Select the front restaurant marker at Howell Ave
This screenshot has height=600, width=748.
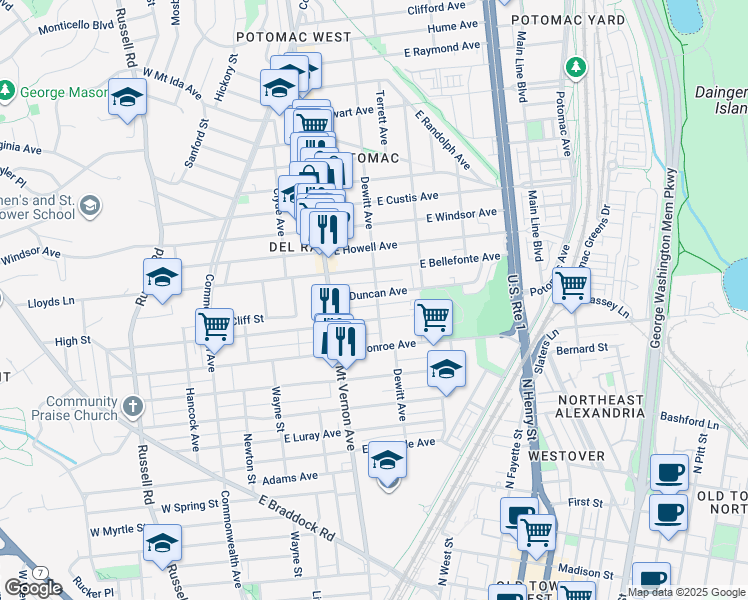pos(328,229)
